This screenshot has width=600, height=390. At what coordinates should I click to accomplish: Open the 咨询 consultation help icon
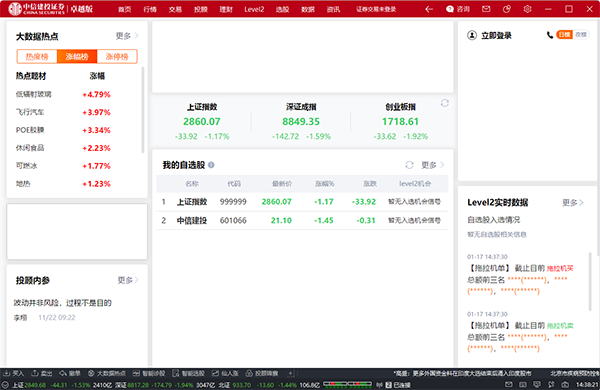tap(458, 9)
